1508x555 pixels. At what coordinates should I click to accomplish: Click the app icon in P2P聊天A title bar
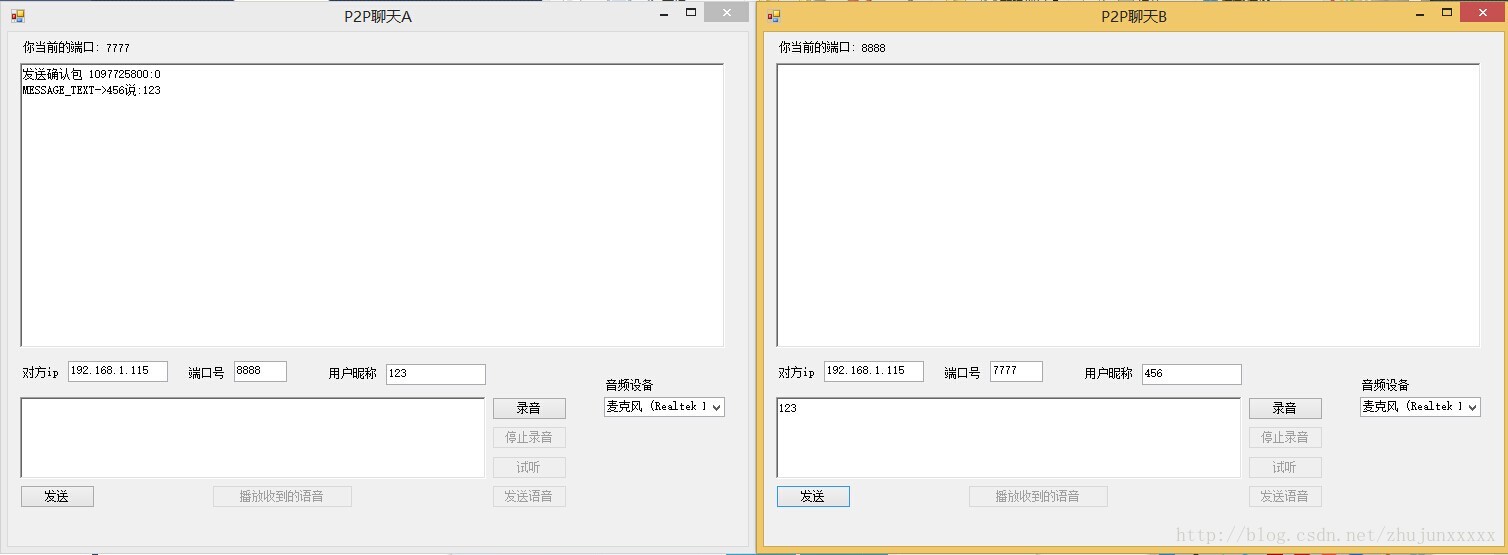[17, 16]
